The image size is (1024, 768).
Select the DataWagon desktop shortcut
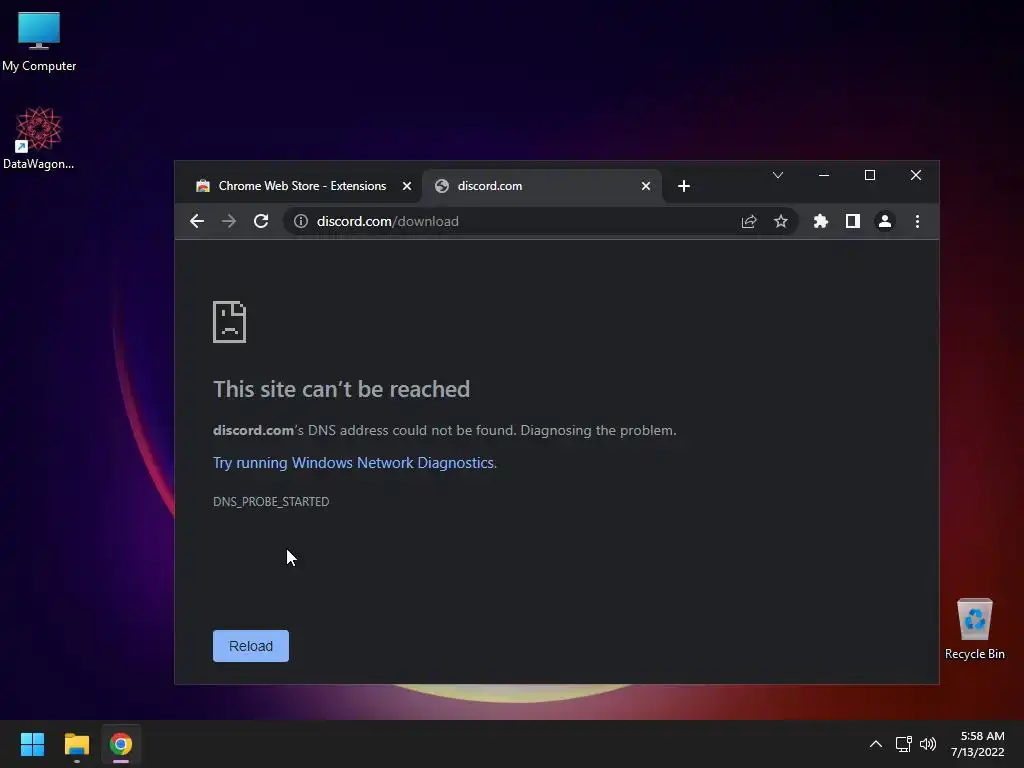click(x=39, y=138)
